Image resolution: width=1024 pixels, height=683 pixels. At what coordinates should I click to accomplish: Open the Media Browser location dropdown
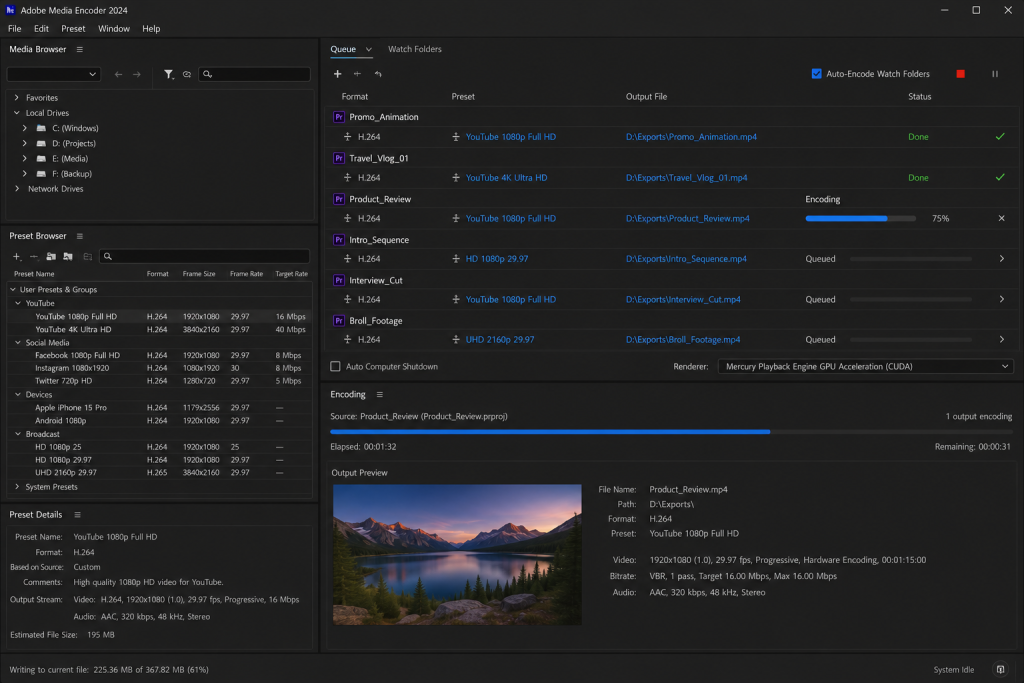pos(53,74)
